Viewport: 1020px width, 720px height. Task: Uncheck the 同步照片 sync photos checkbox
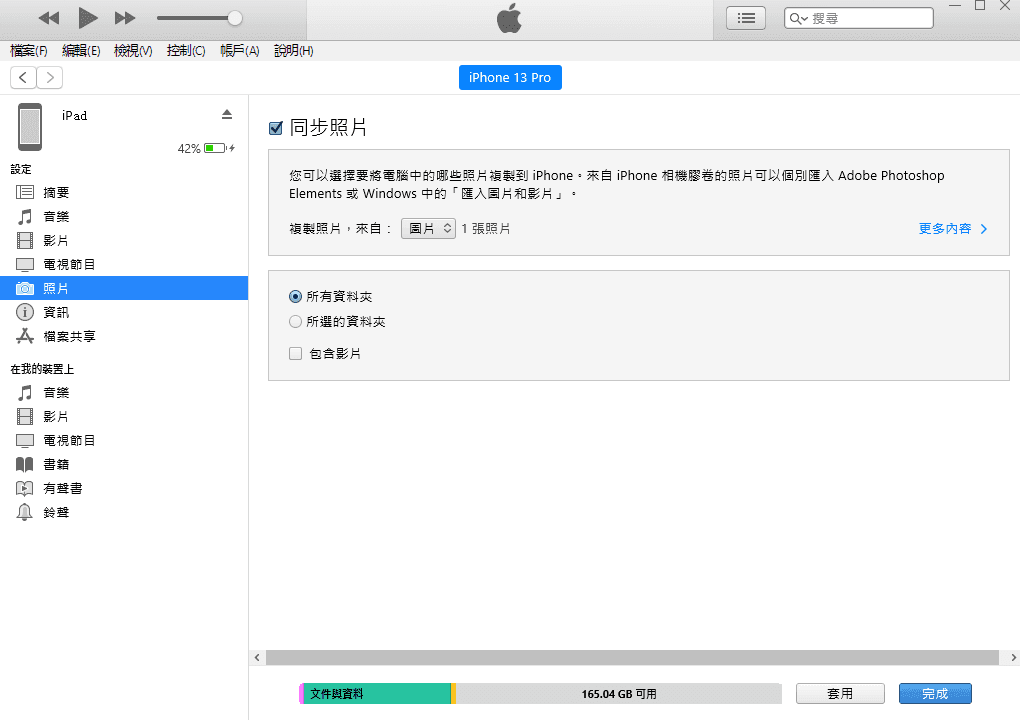tap(276, 128)
